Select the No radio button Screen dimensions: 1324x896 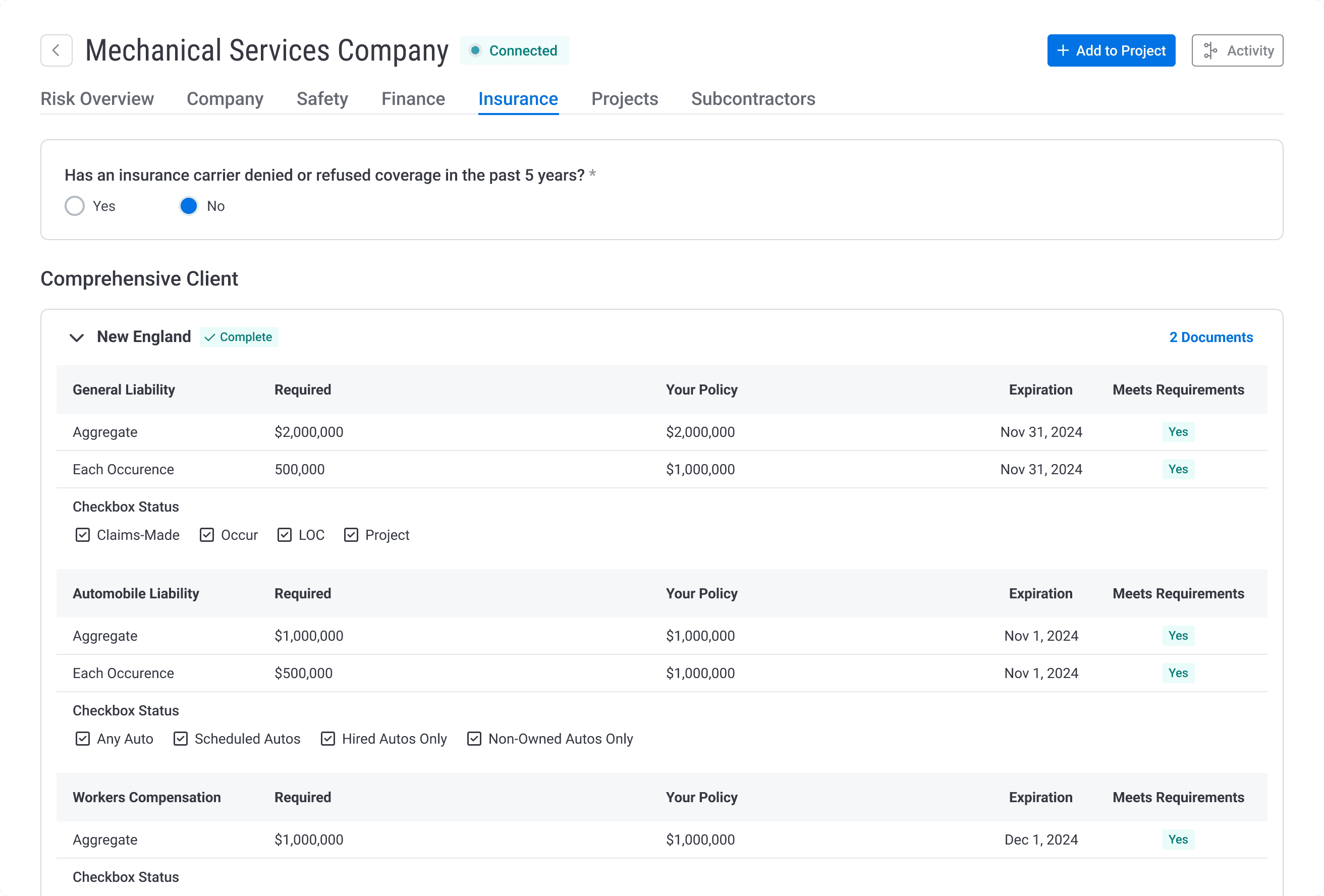[x=189, y=206]
